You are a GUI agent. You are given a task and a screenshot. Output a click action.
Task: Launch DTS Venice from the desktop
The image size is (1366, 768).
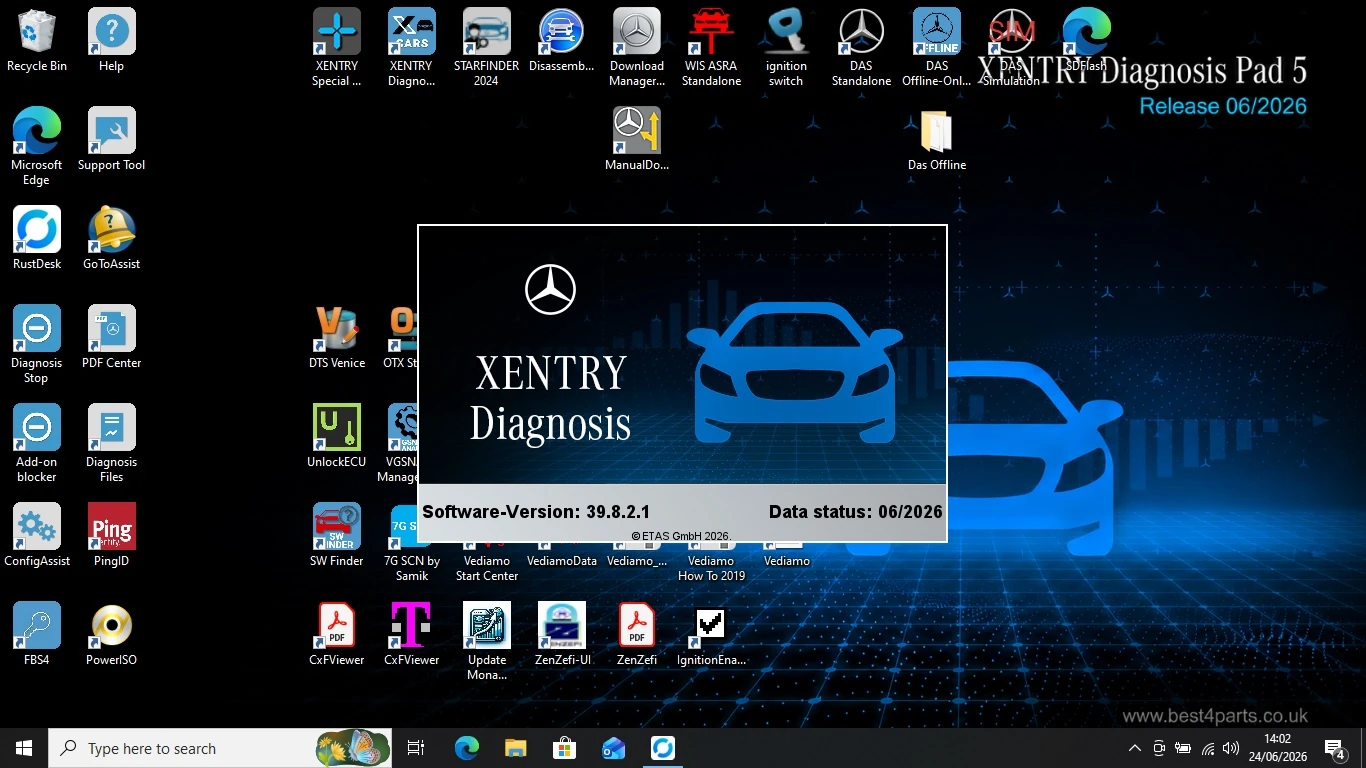coord(337,338)
